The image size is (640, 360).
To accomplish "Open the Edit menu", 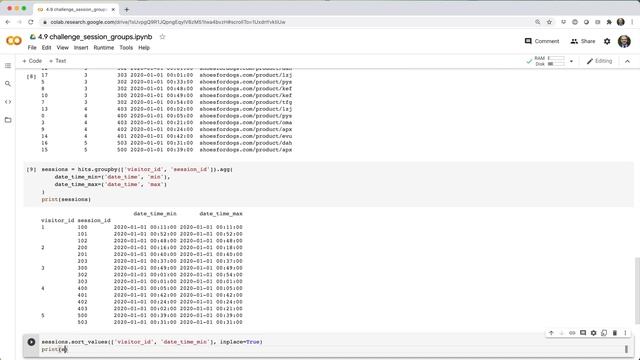I will coord(47,48).
